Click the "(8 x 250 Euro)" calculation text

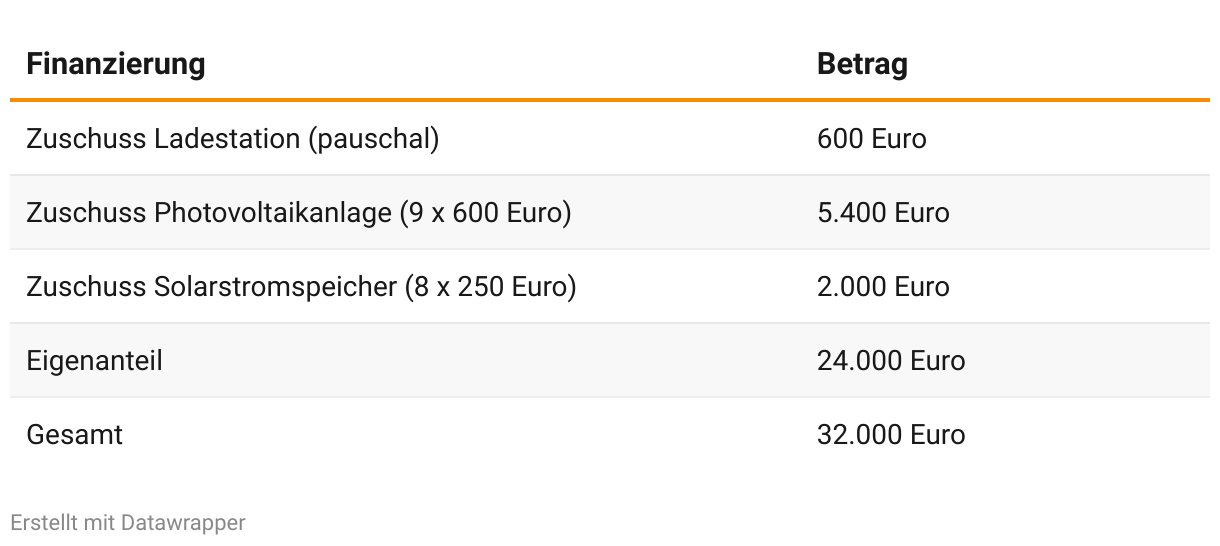tap(490, 286)
